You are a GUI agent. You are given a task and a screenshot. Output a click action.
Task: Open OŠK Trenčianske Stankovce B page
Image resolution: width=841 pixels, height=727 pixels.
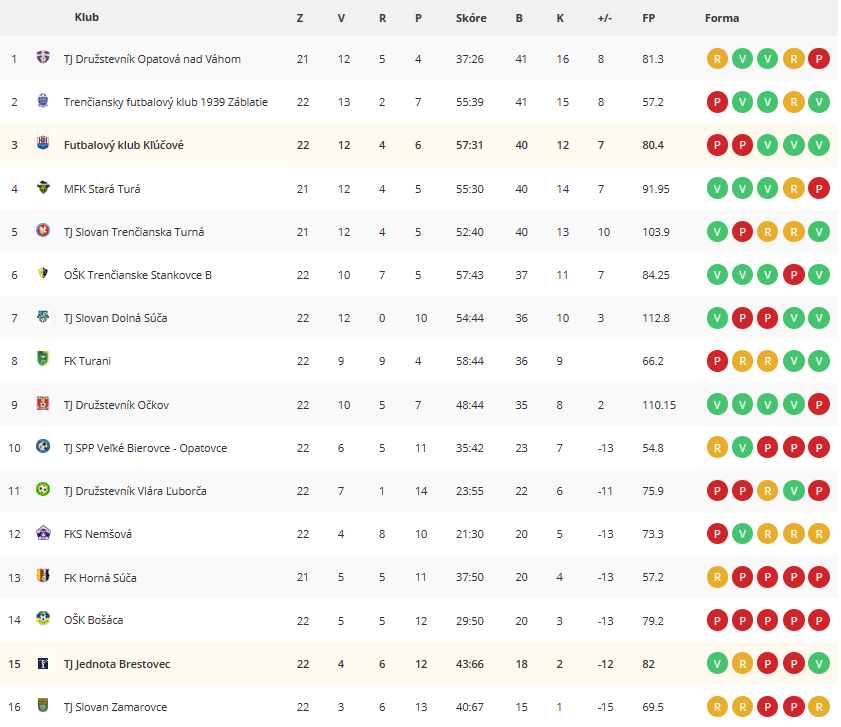[138, 275]
